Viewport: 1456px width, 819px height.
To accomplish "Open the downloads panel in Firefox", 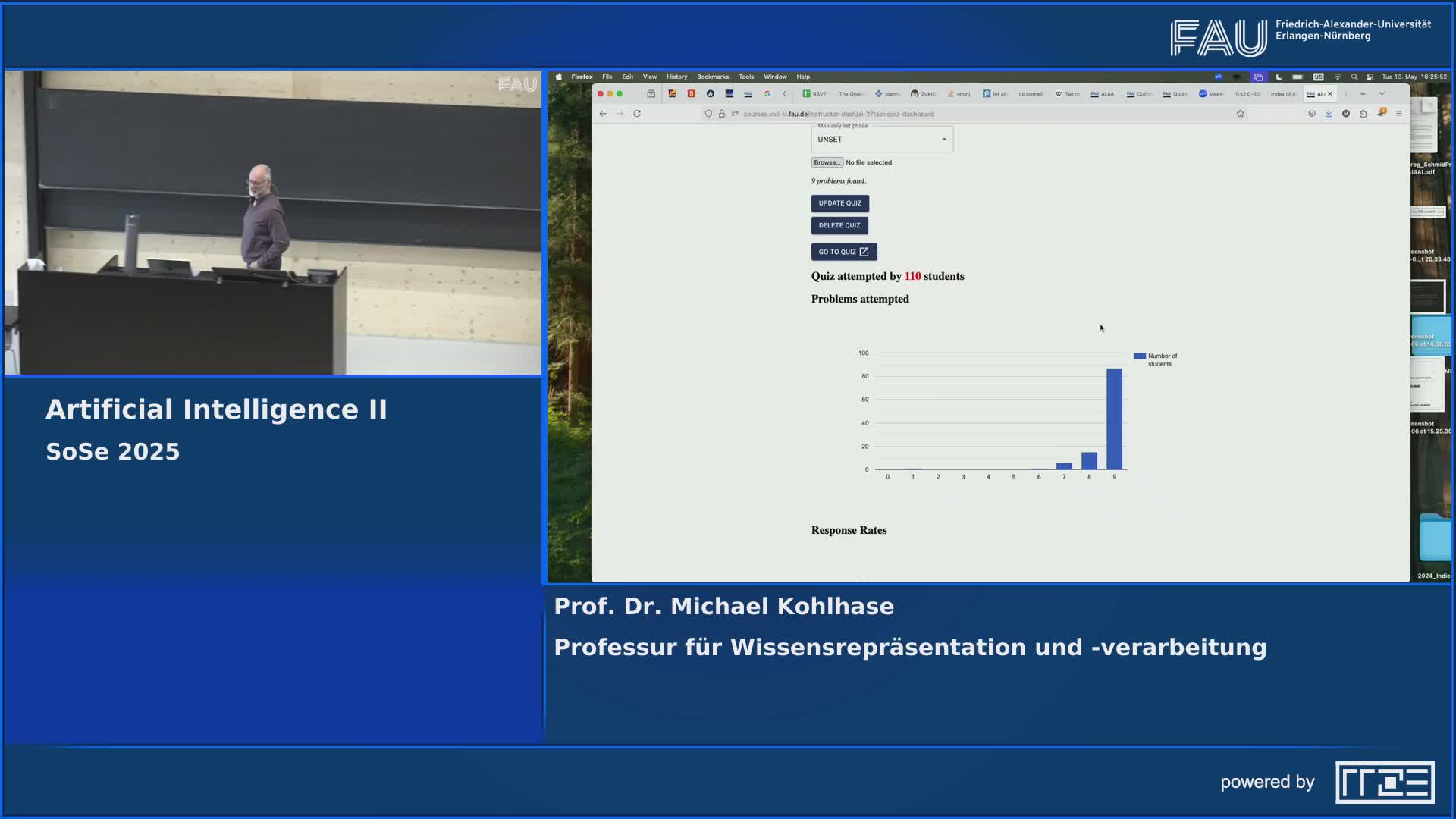I will coord(1329,114).
